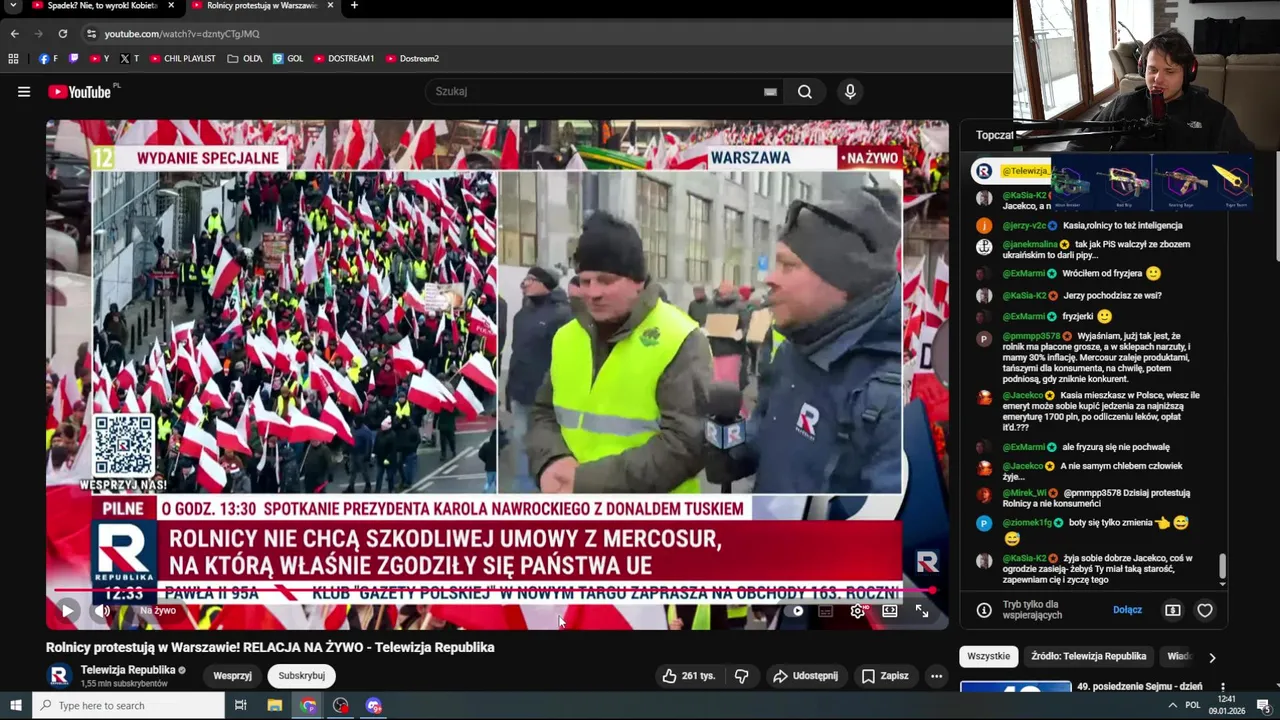Seek along the red video progress bar
The height and width of the screenshot is (720, 1280).
click(495, 591)
